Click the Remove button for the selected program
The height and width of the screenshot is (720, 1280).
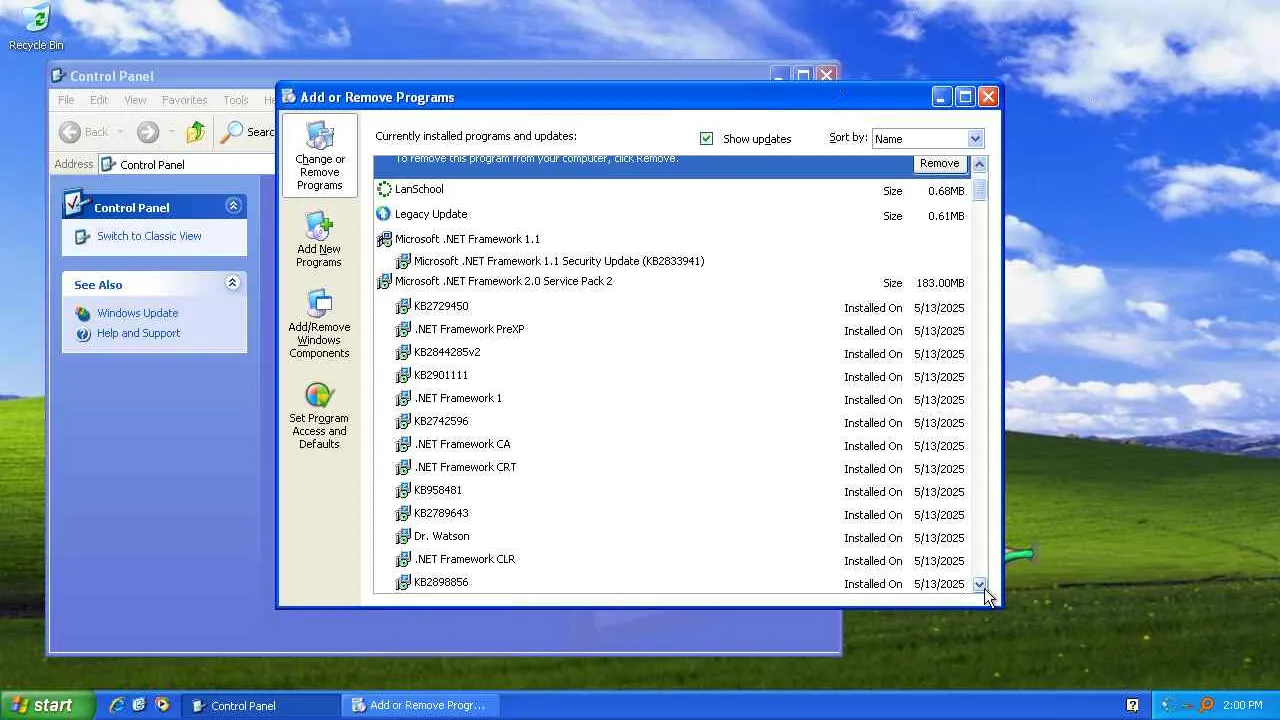(x=939, y=164)
